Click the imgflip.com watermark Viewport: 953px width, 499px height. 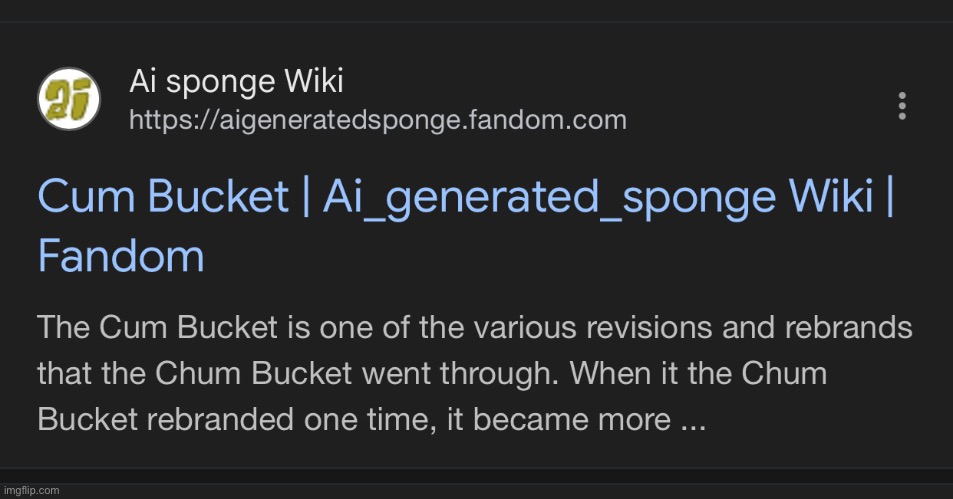[32, 490]
